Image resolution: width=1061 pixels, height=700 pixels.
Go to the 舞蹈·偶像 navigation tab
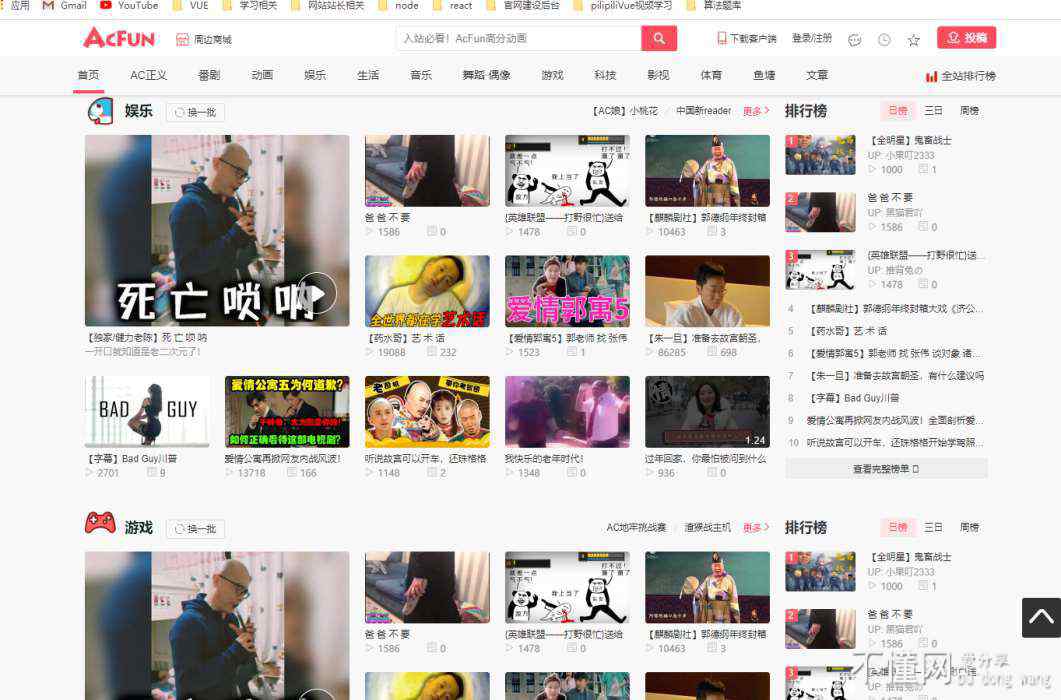[486, 76]
